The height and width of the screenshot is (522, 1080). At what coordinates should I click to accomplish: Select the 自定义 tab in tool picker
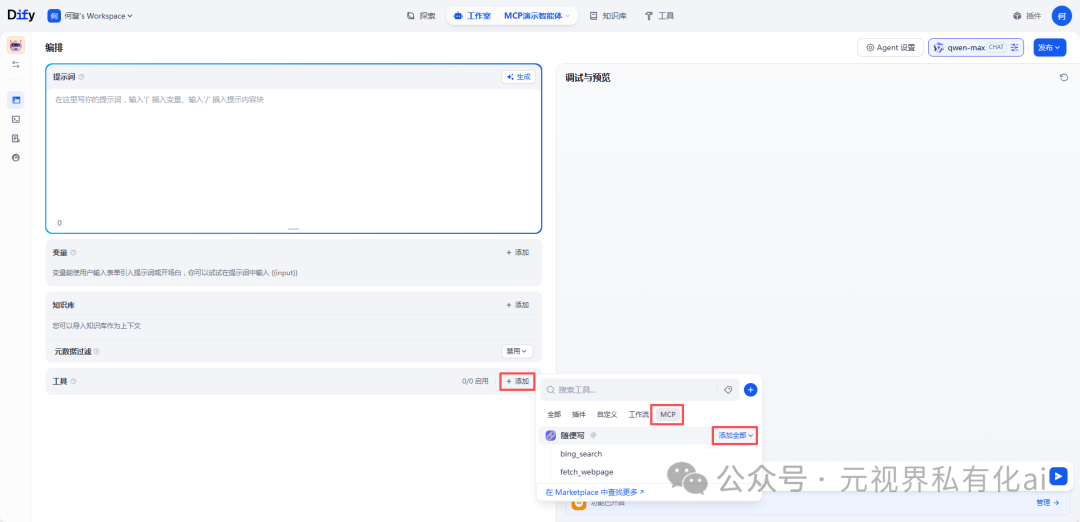pyautogui.click(x=607, y=415)
